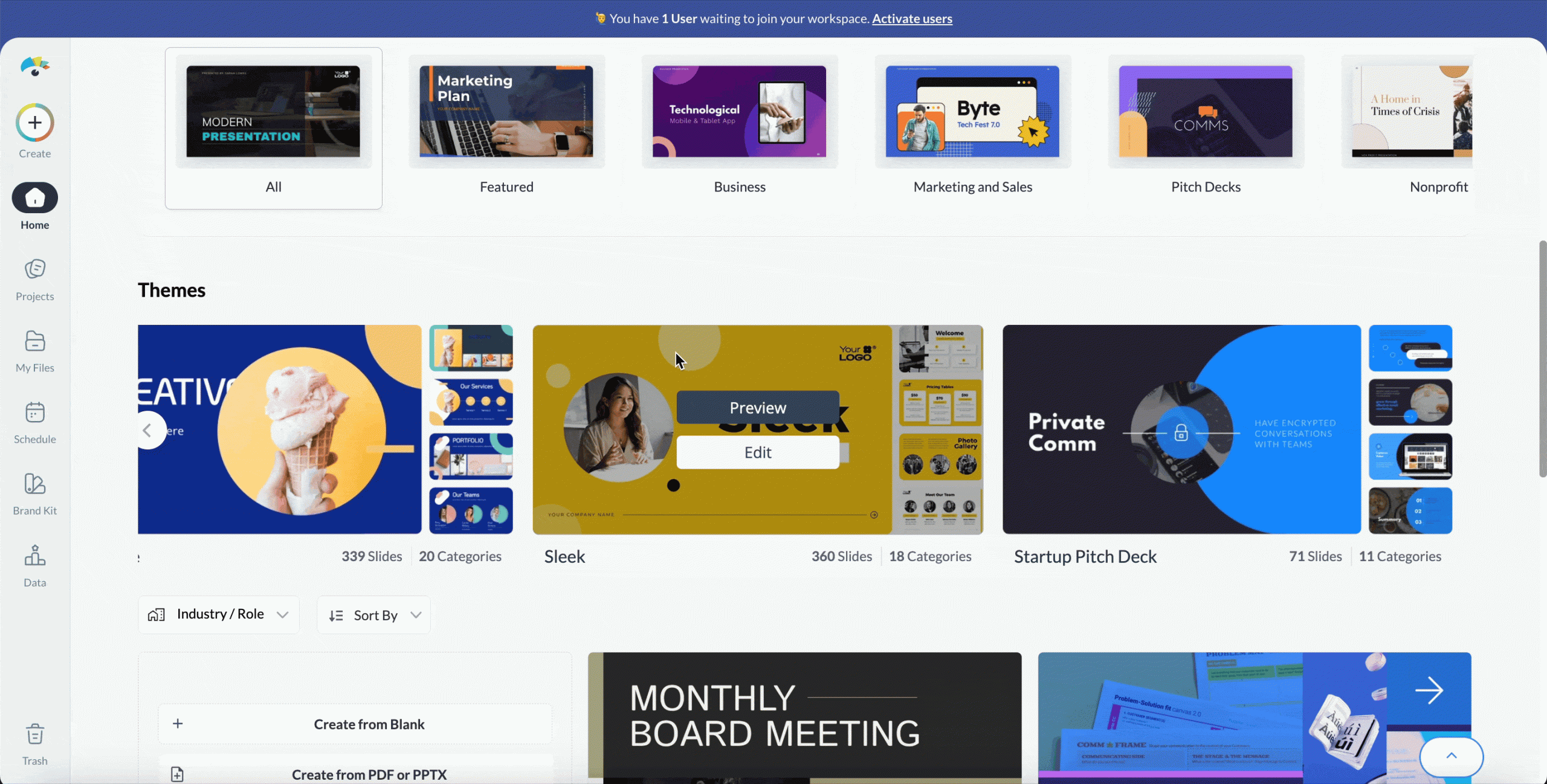1547x784 pixels.
Task: Open the Create plus button
Action: pos(35,123)
